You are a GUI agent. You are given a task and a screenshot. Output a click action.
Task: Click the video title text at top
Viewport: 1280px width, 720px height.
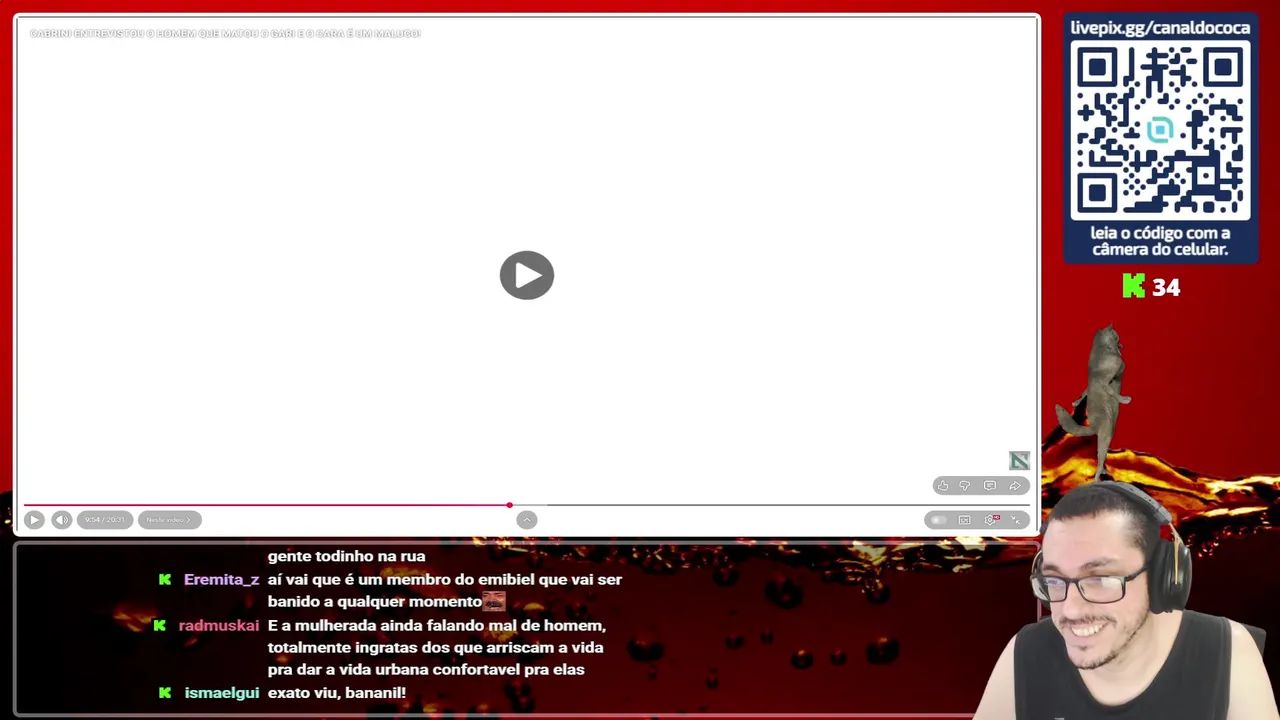tap(225, 34)
